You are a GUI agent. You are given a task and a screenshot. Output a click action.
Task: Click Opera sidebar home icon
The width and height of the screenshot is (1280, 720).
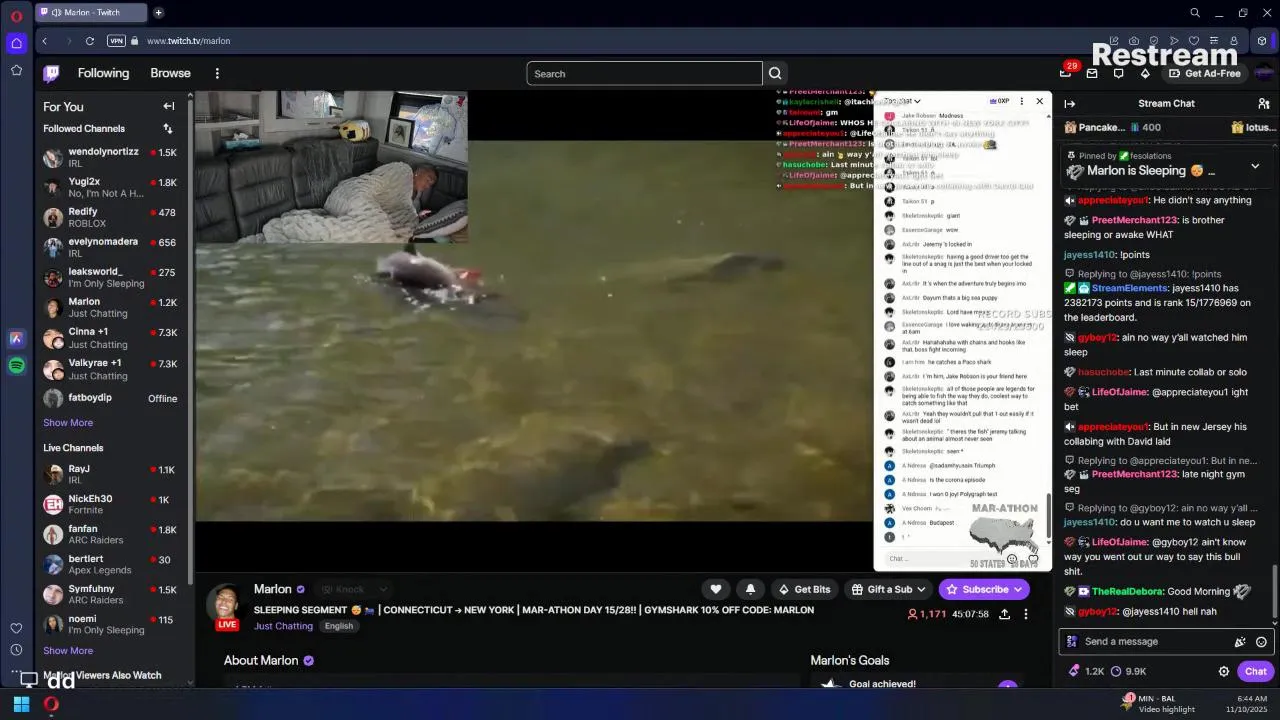point(16,43)
